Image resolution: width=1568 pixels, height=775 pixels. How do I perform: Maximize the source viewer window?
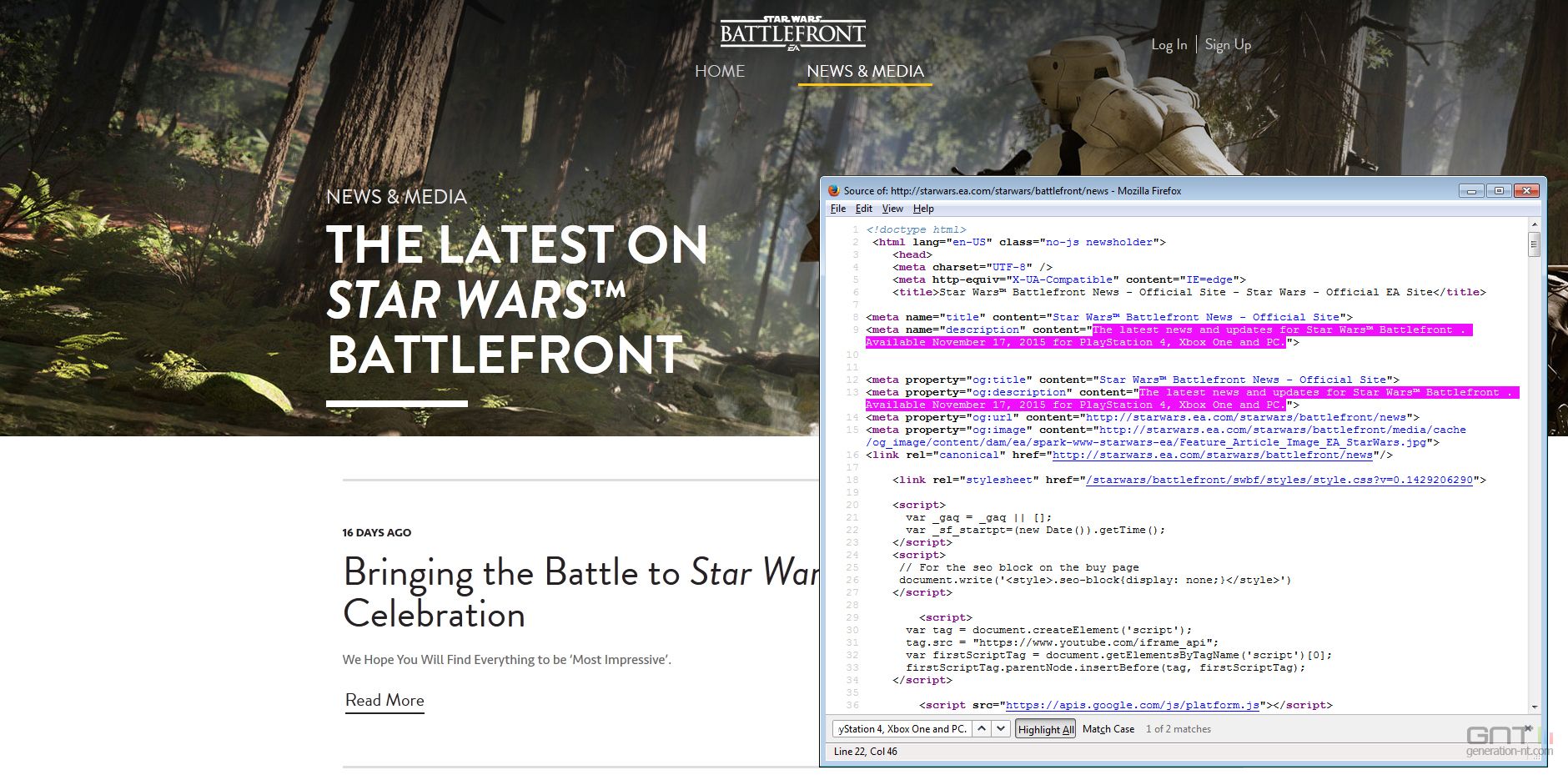(1499, 191)
